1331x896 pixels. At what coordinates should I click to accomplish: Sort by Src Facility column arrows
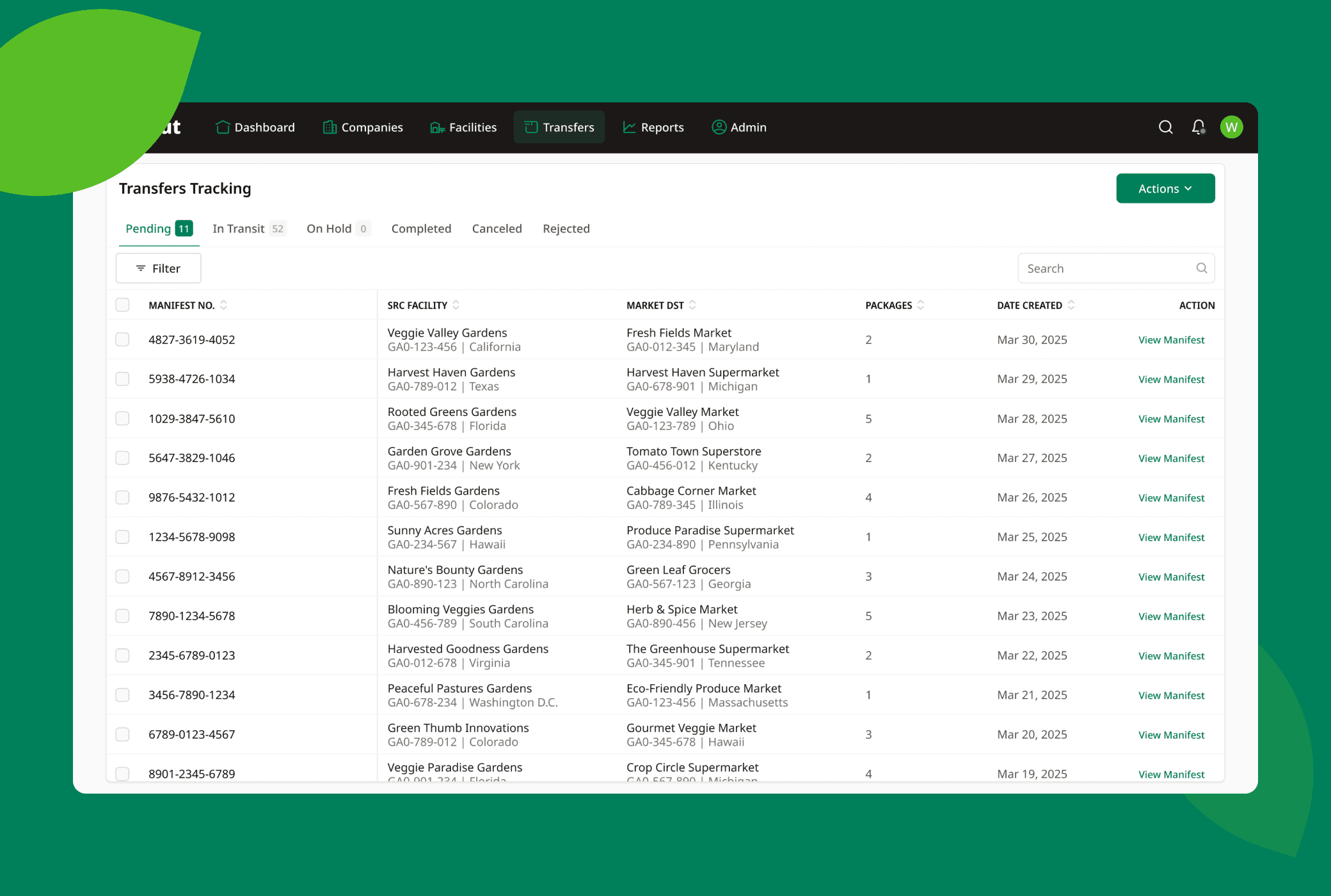(456, 305)
